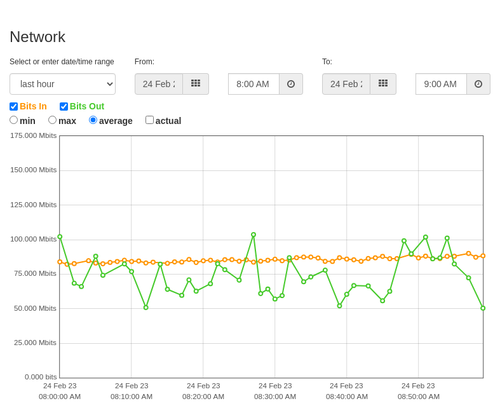Toggle the Bits In checkbox
This screenshot has height=403, width=500.
tap(14, 106)
